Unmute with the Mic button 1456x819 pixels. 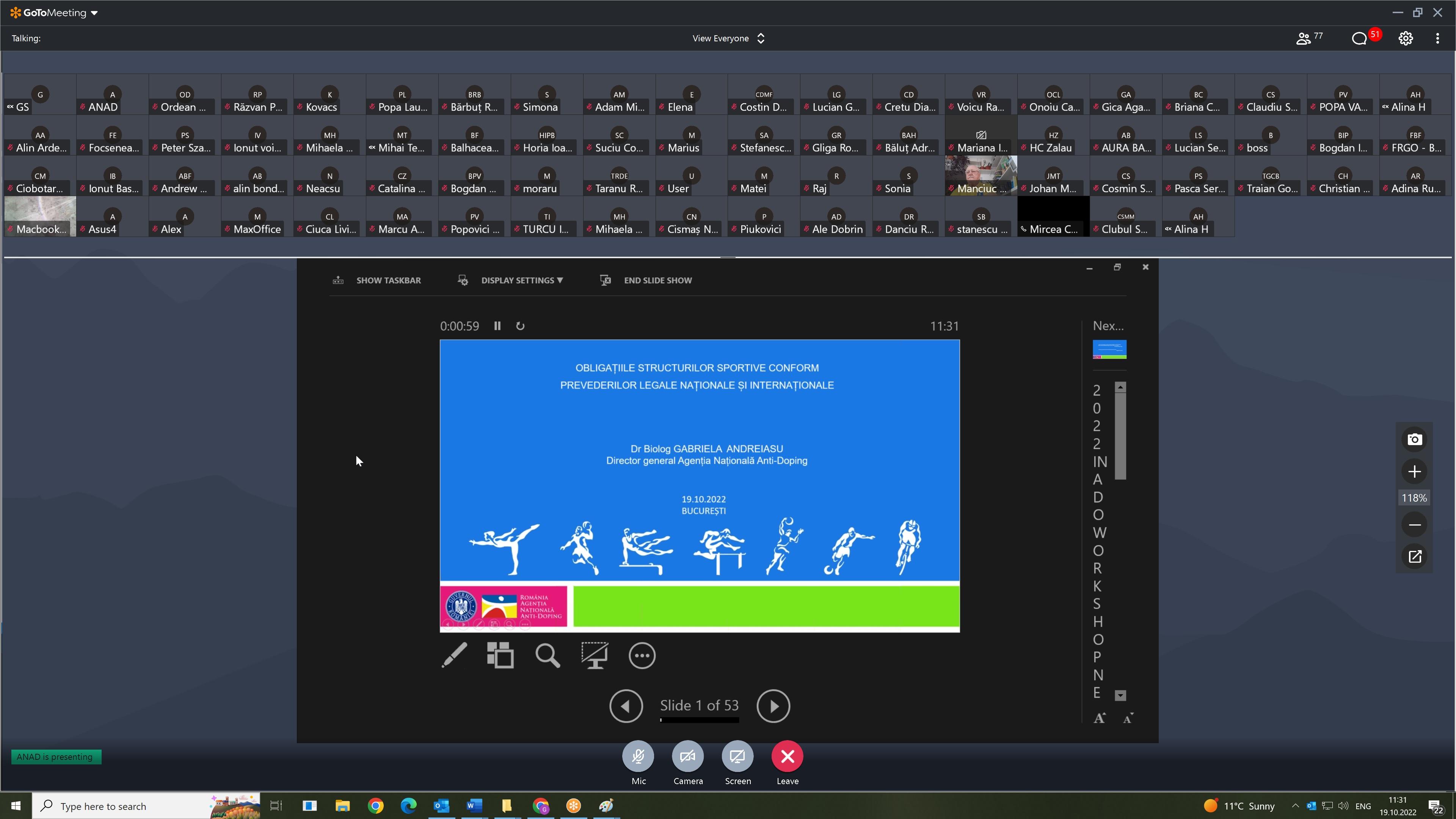(638, 756)
